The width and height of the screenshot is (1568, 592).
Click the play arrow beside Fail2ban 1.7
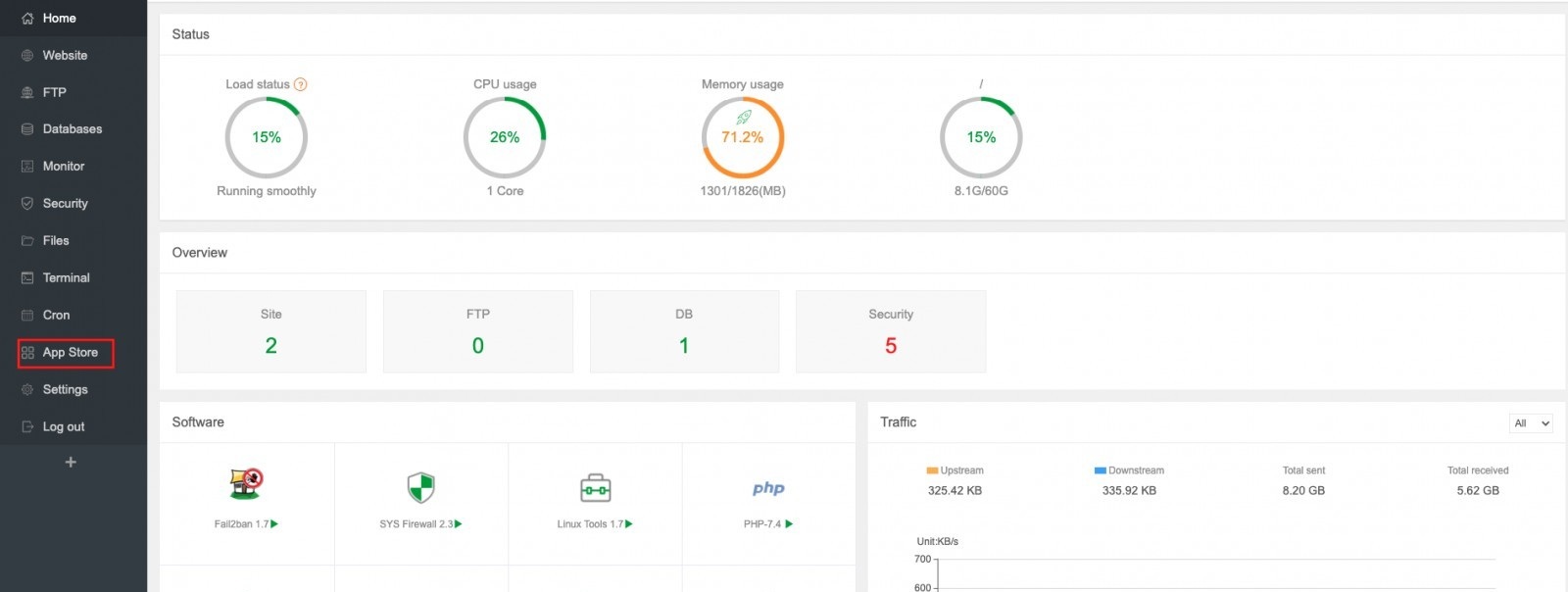pos(274,524)
